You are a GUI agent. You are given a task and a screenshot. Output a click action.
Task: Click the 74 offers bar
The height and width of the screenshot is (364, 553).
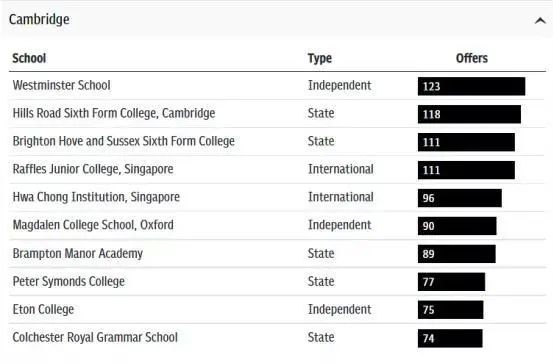450,338
